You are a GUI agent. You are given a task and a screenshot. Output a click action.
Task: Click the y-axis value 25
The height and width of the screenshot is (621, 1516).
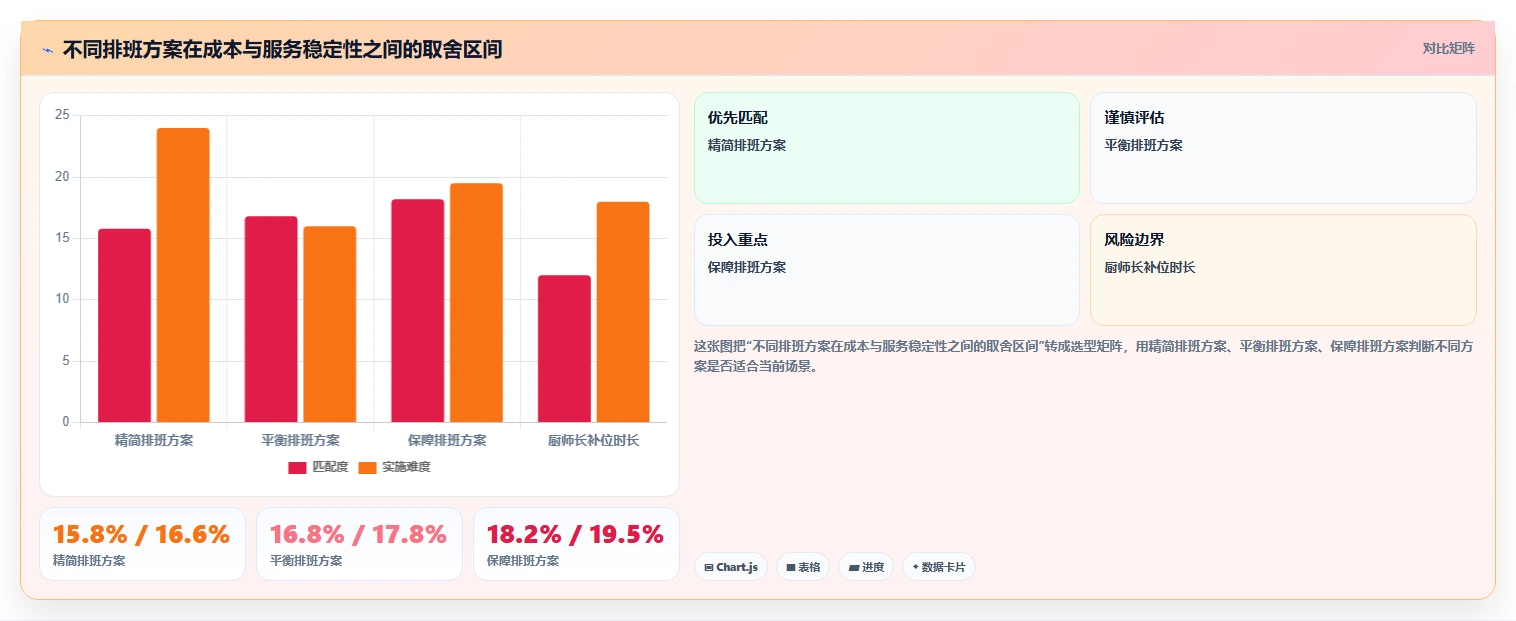62,115
